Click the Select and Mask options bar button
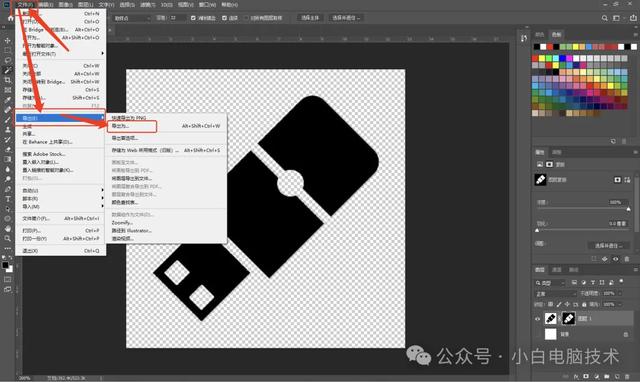Viewport: 640px width, 382px height. click(346, 18)
